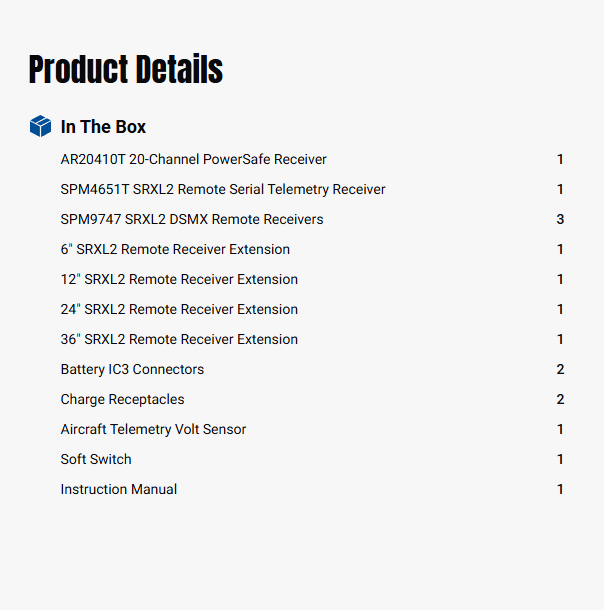Click quantity 2 for Battery IC3 Connectors

point(560,369)
